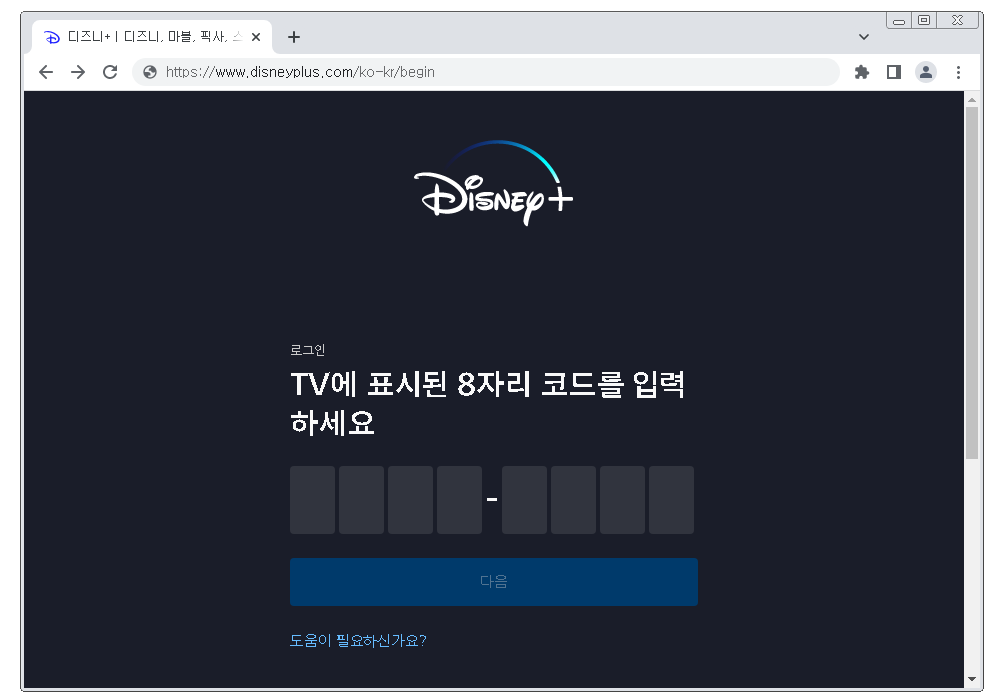Select the 디즈니+ browser tab
This screenshot has height=694, width=990.
pyautogui.click(x=152, y=37)
